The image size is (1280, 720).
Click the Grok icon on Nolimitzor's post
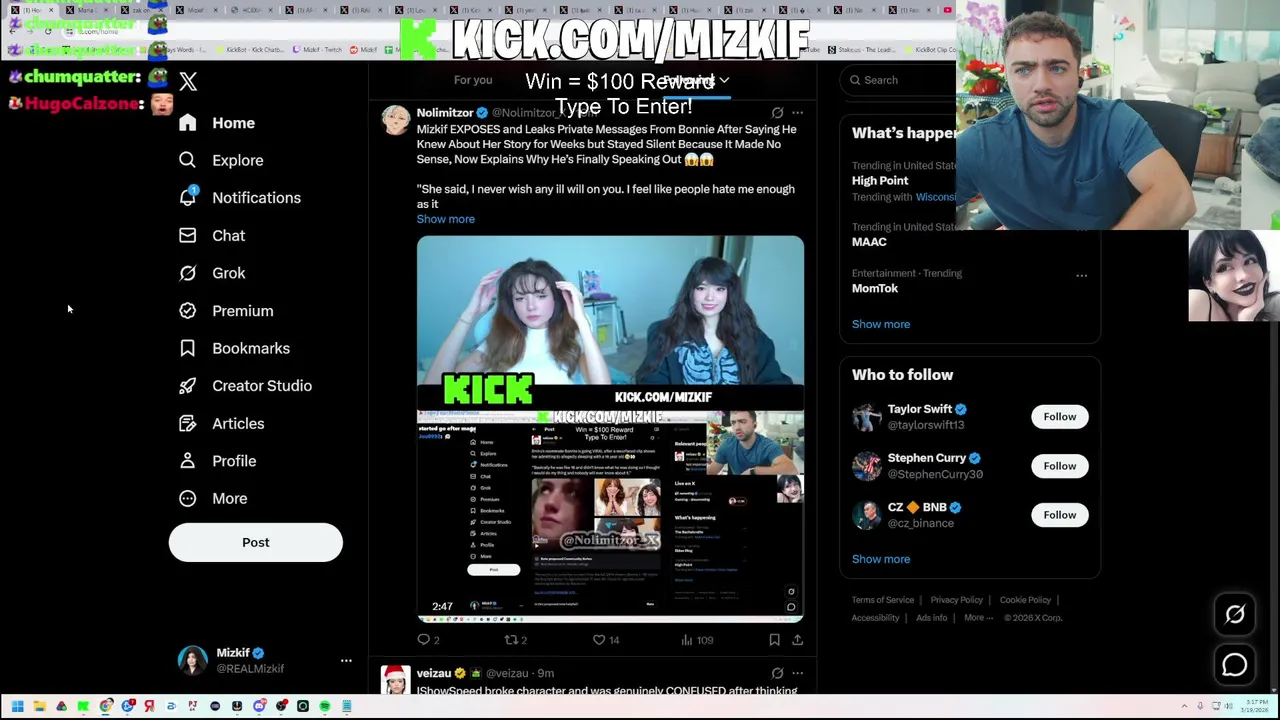(777, 113)
